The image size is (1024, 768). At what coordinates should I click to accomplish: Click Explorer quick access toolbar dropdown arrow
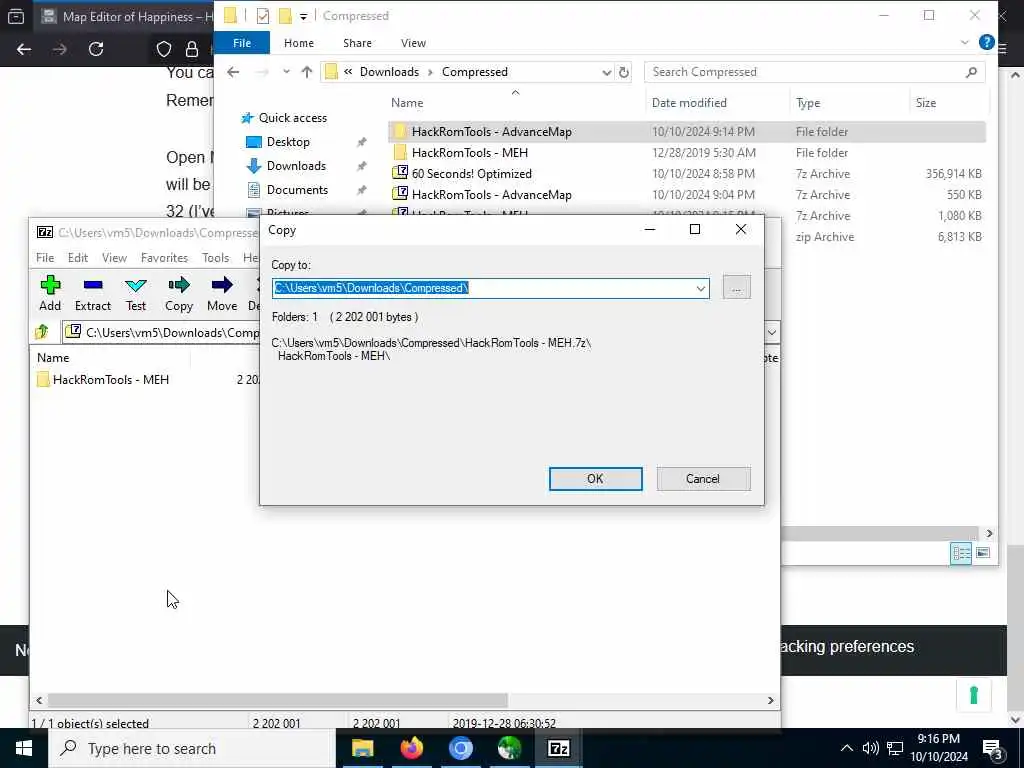[304, 16]
